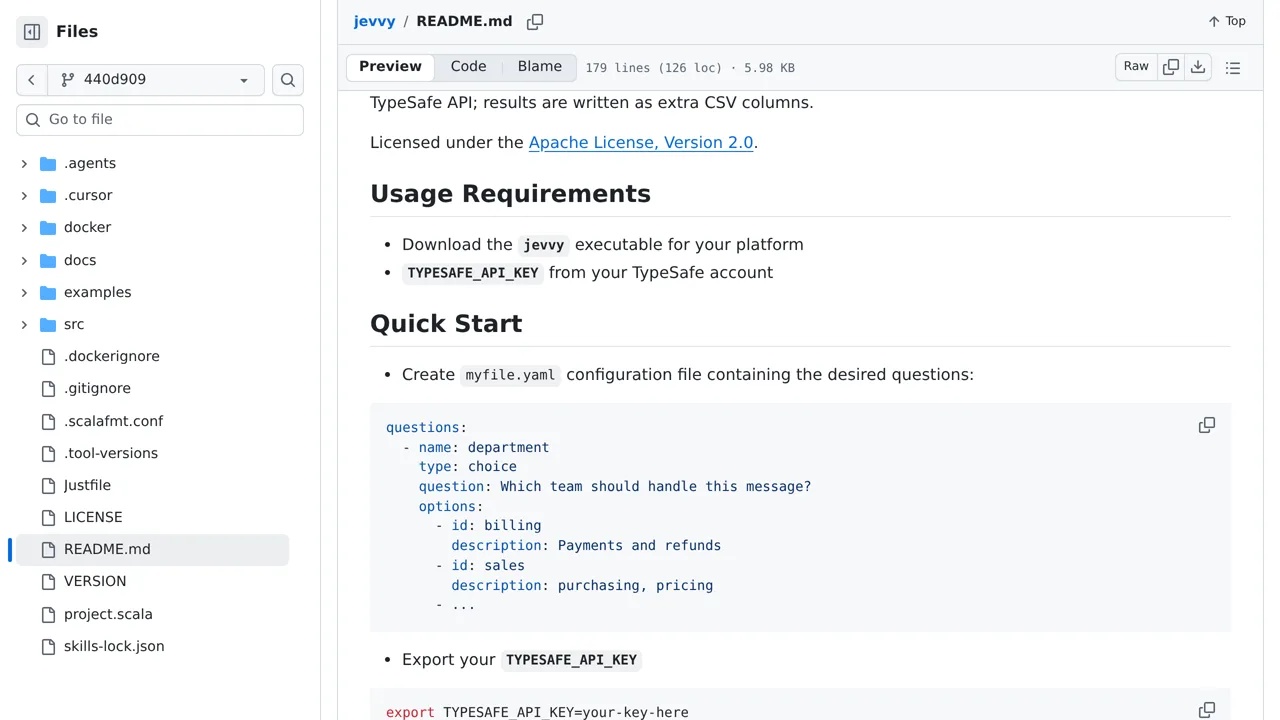The height and width of the screenshot is (720, 1280).
Task: Click the file icon beside LICENSE
Action: point(48,518)
